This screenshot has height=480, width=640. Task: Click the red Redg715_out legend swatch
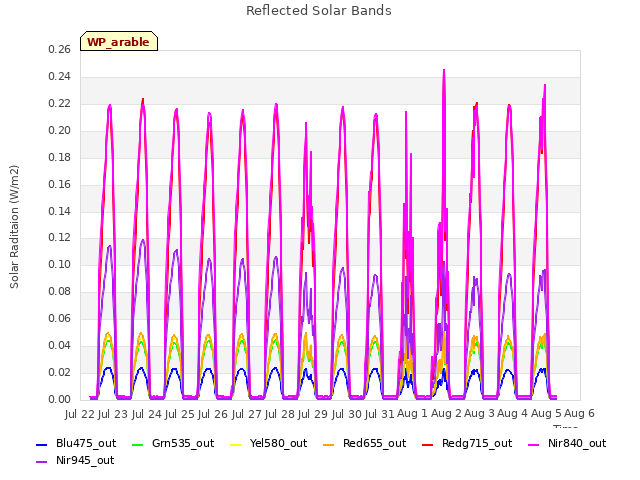point(428,444)
